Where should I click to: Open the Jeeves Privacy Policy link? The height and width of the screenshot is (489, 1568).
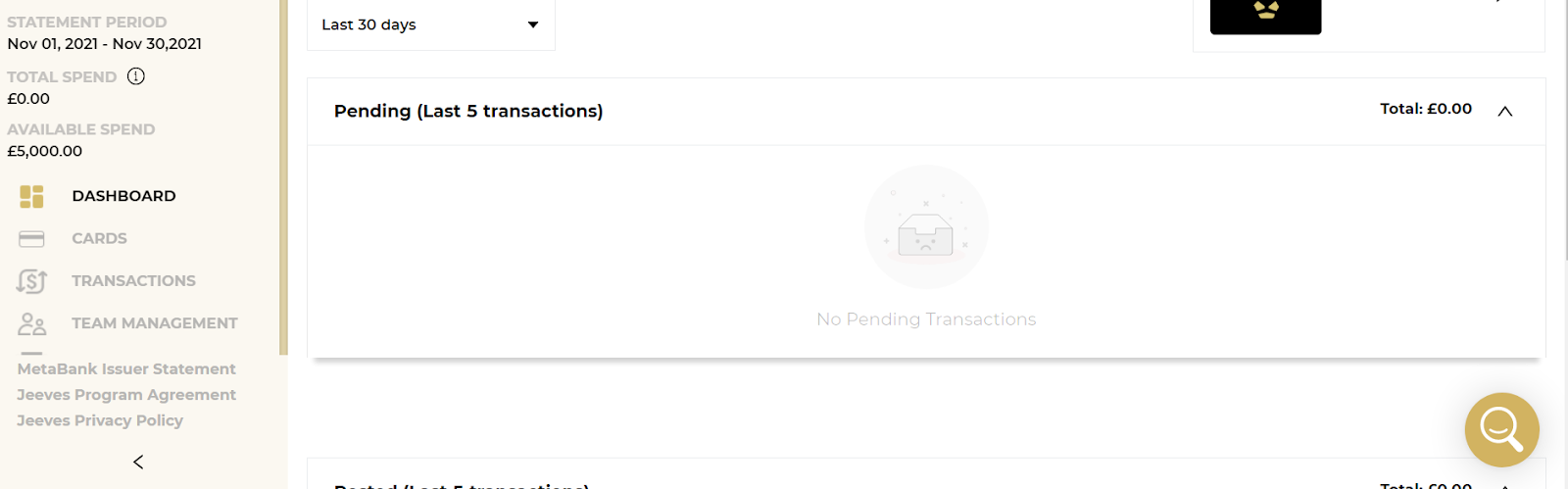100,420
